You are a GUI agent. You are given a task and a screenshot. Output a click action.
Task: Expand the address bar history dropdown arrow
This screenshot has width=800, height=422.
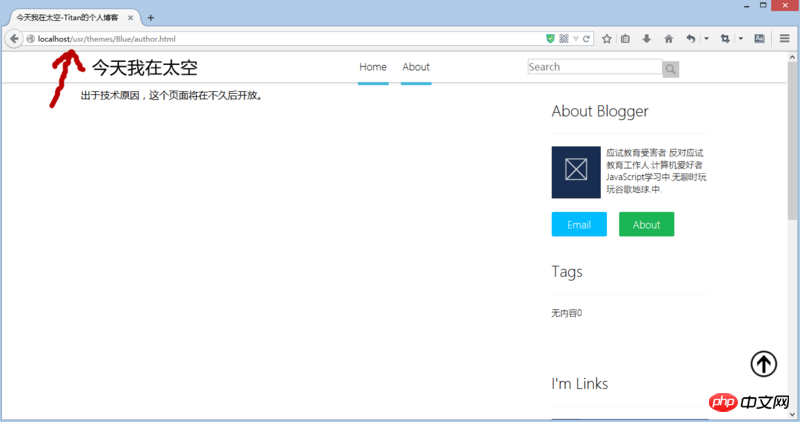click(x=576, y=39)
